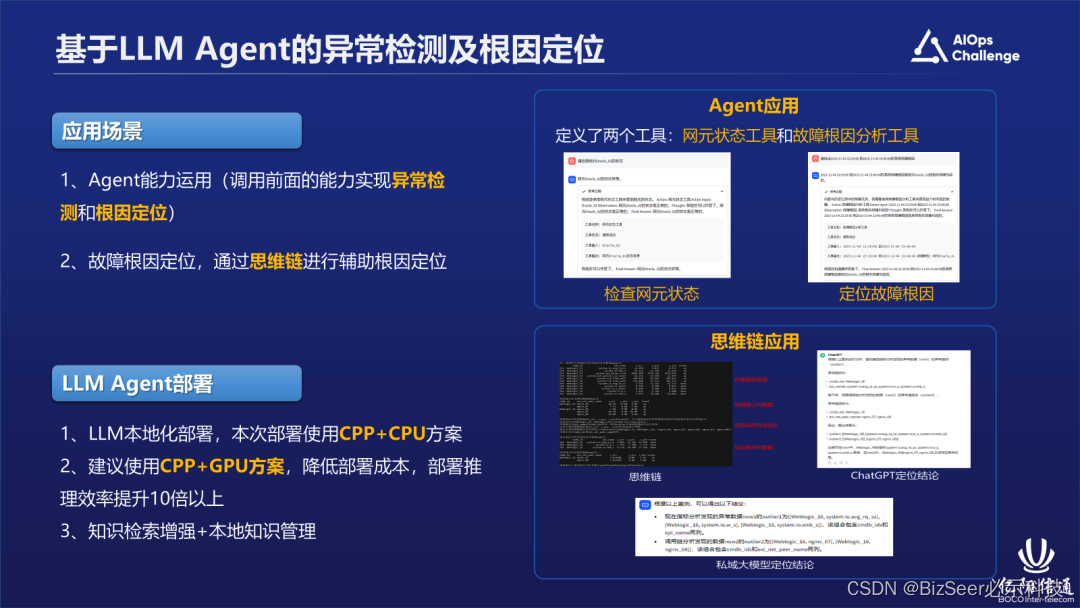Click the highlighted 思维链 text in 应用场景
The width and height of the screenshot is (1080, 608).
pos(276,262)
